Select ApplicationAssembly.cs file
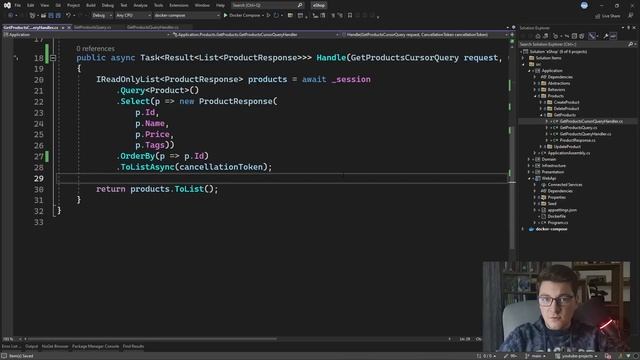This screenshot has width=640, height=360. [569, 153]
